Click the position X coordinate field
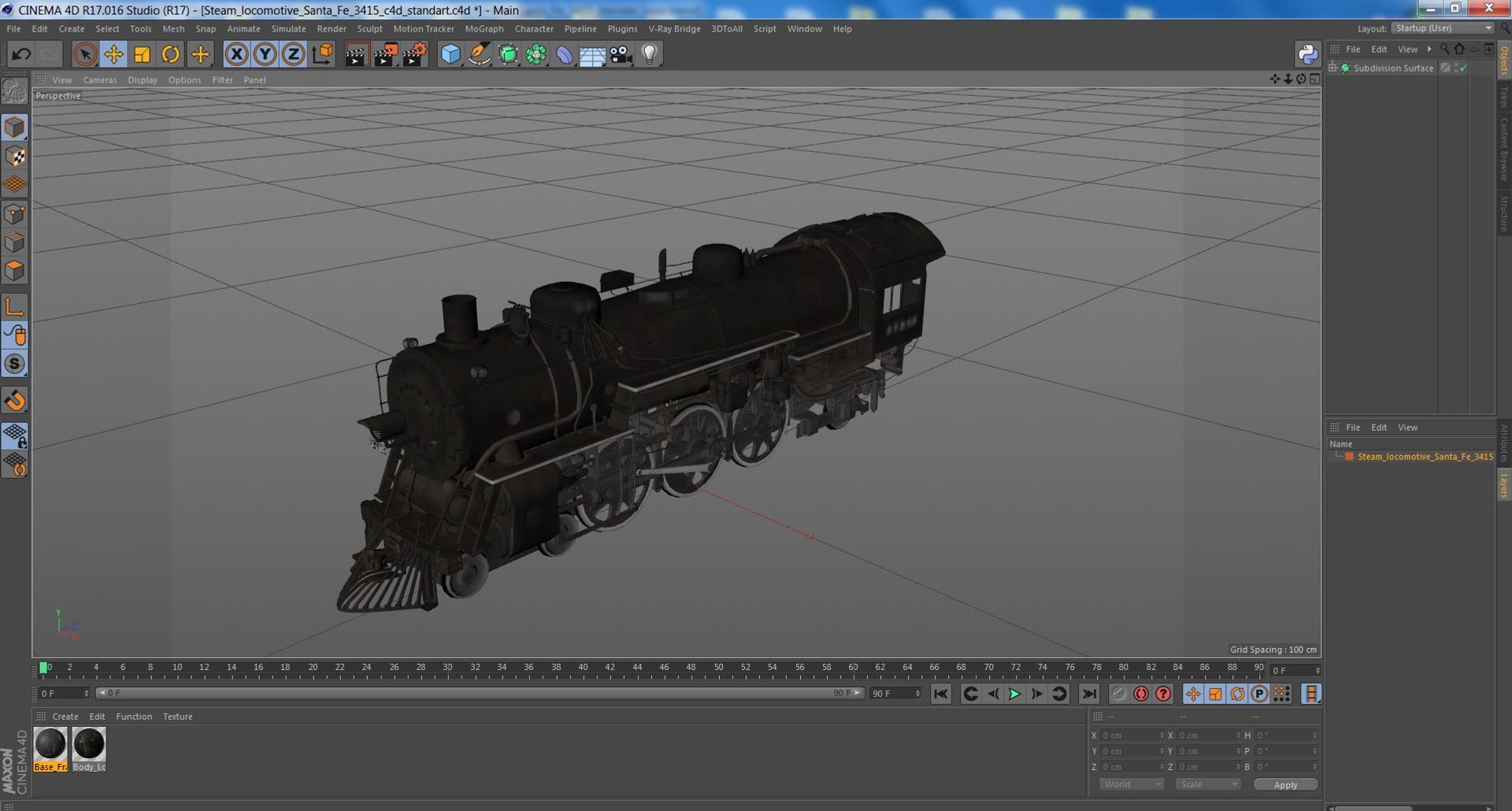The width and height of the screenshot is (1512, 811). [x=1132, y=735]
